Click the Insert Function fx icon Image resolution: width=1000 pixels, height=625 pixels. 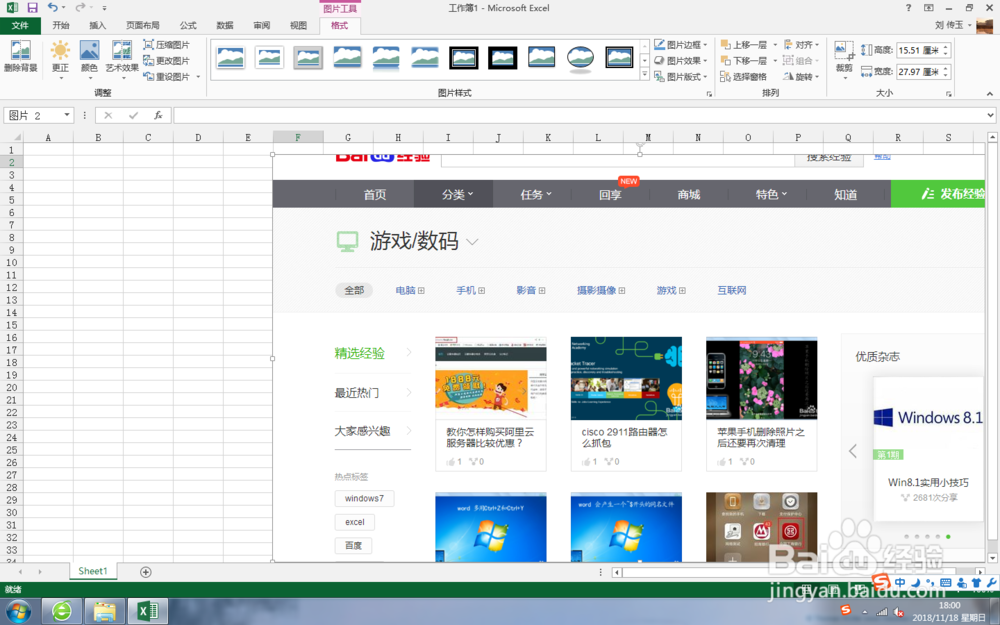pyautogui.click(x=158, y=115)
